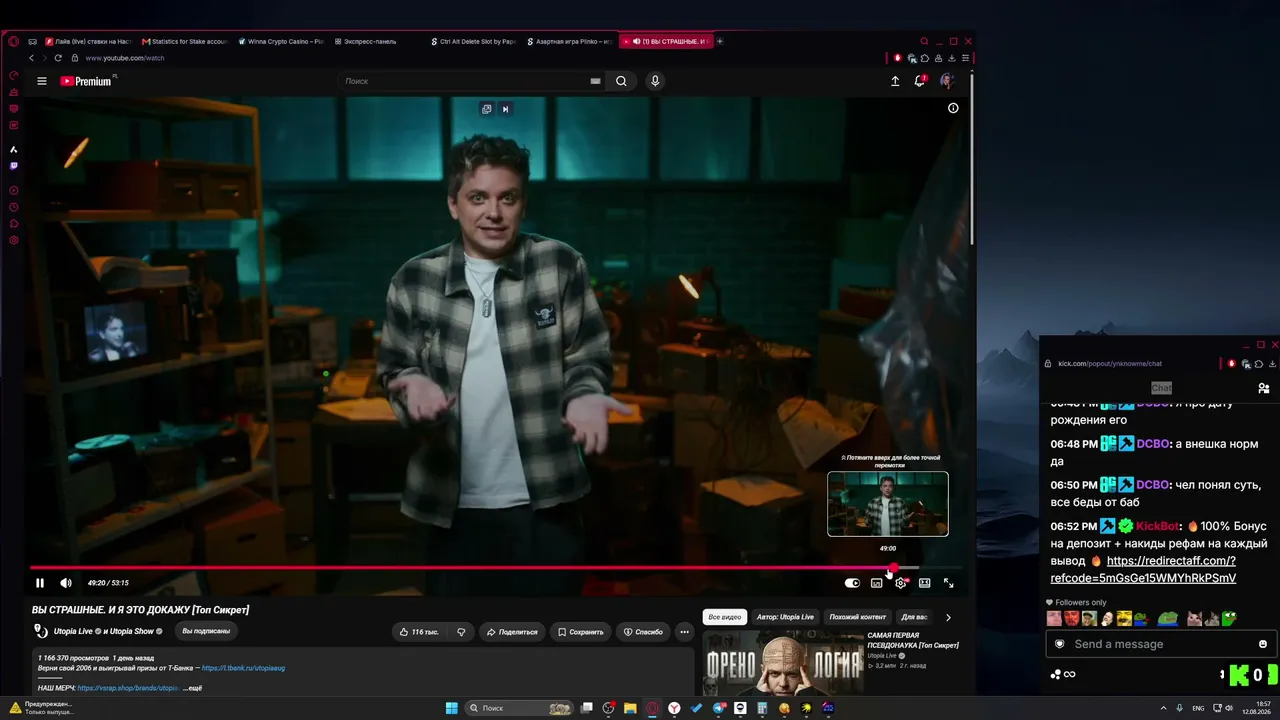The height and width of the screenshot is (720, 1280).
Task: Click the Поделиться share button
Action: click(x=512, y=632)
